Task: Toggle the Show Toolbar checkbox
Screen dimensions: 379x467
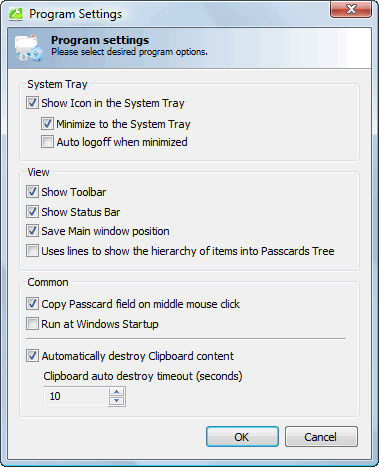Action: pyautogui.click(x=32, y=192)
